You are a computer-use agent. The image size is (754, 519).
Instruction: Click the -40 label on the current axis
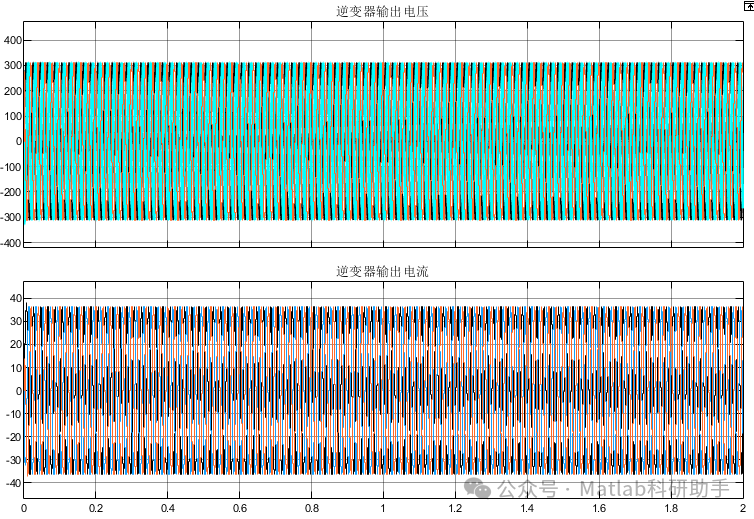(14, 482)
